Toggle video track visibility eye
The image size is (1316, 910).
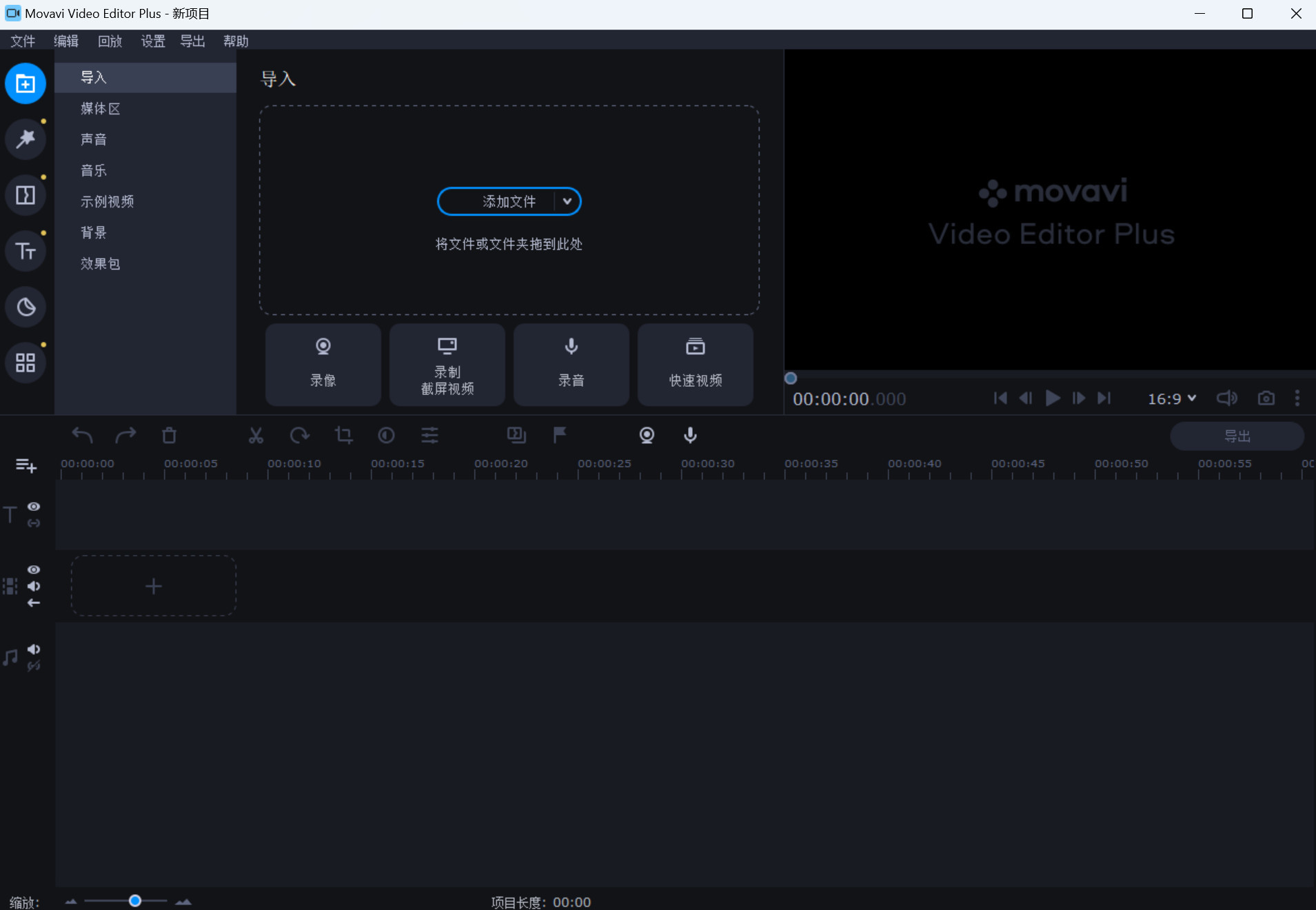34,570
